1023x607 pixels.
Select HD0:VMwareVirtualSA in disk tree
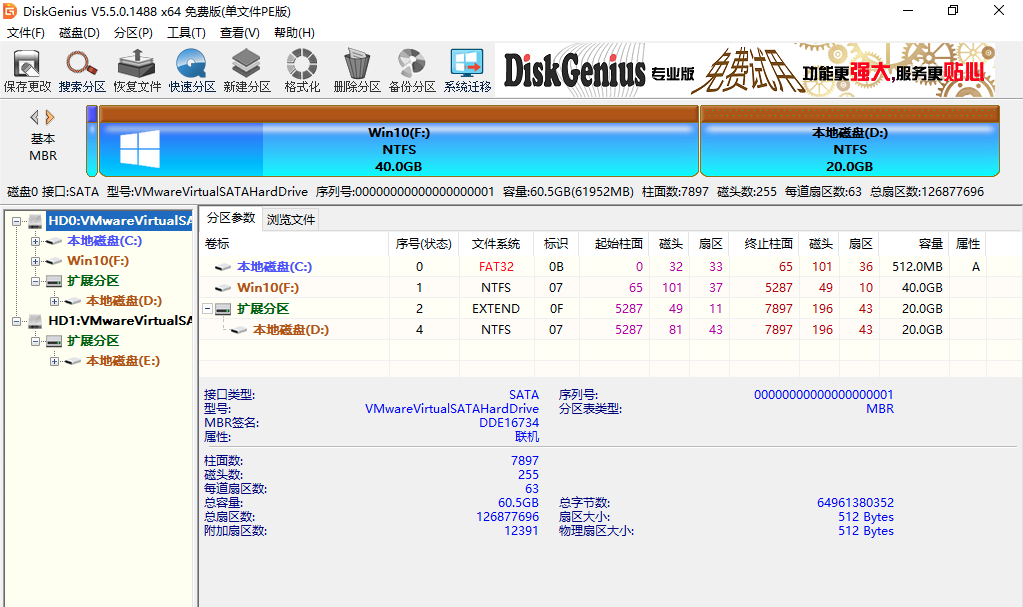click(119, 221)
